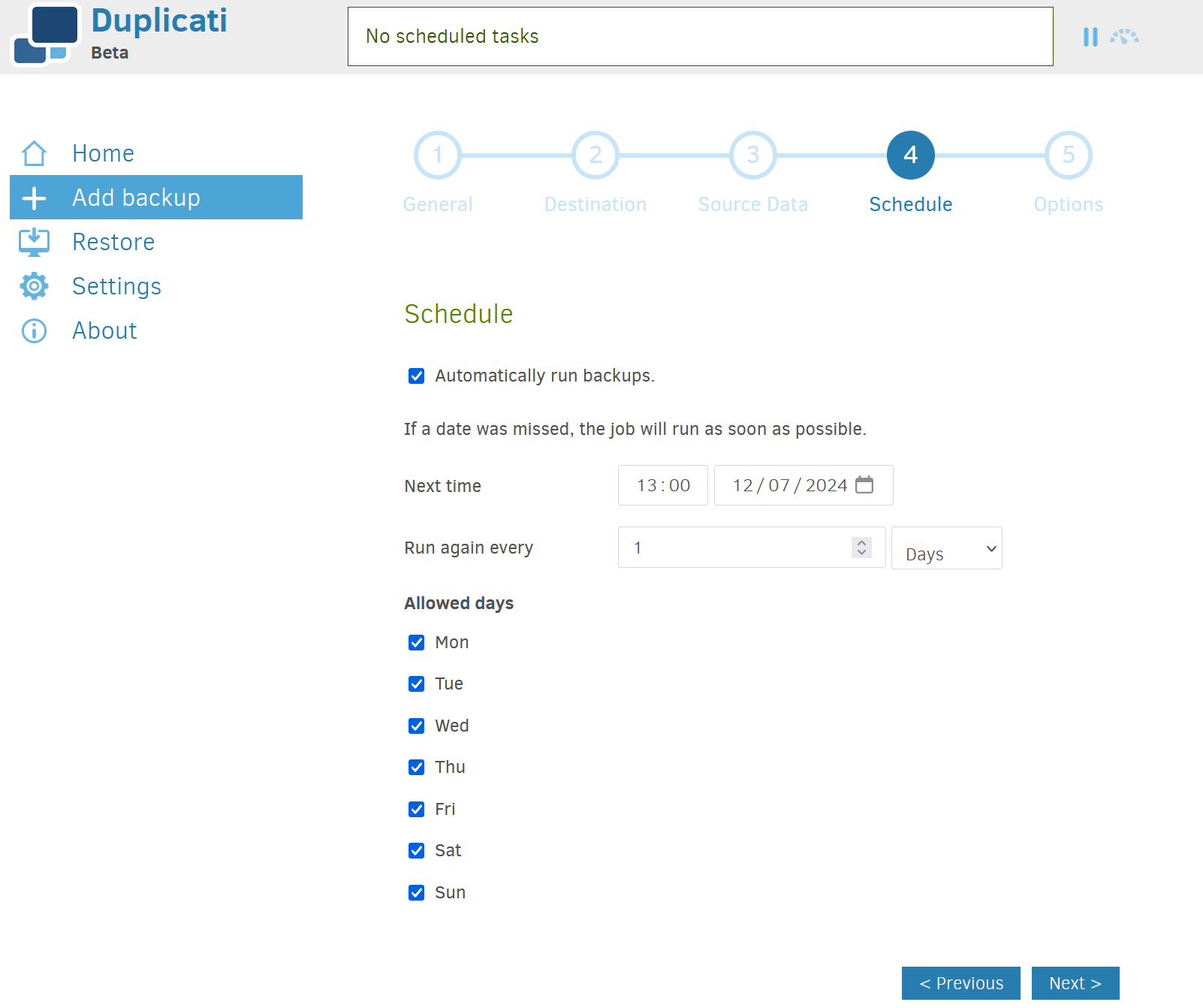1203x1008 pixels.
Task: Pause the scheduler with the pause icon
Action: tap(1090, 37)
